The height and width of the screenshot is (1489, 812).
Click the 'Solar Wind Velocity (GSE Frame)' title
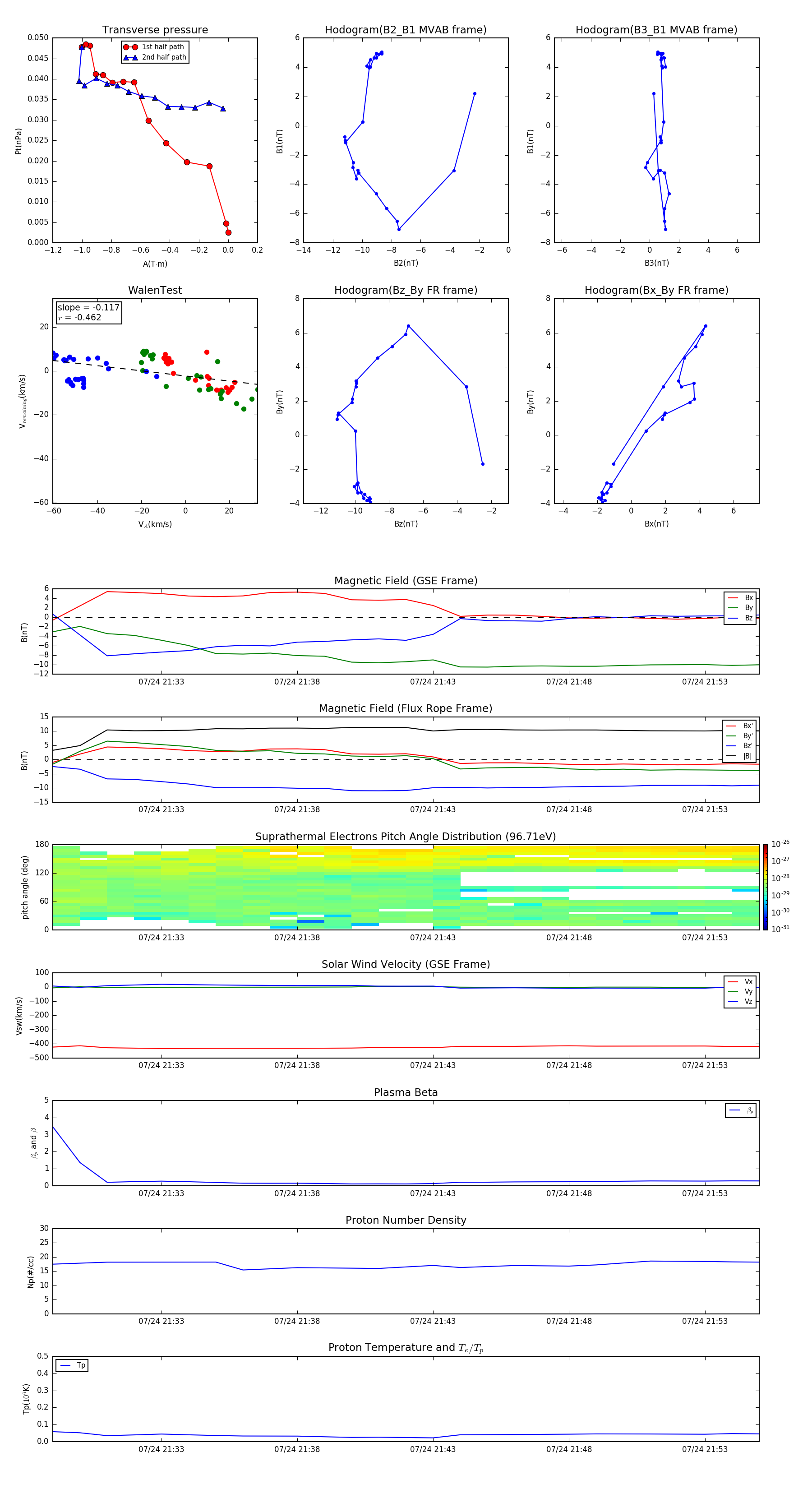[406, 964]
